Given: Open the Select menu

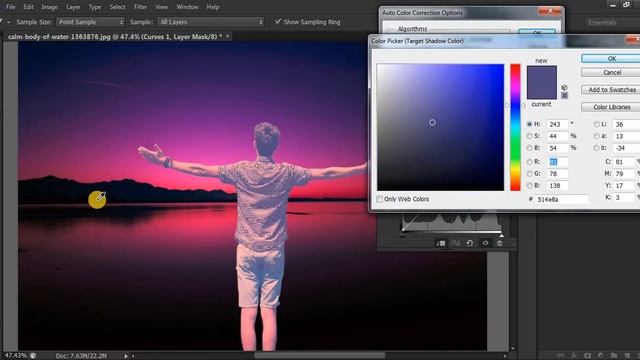Looking at the screenshot, I should [118, 7].
